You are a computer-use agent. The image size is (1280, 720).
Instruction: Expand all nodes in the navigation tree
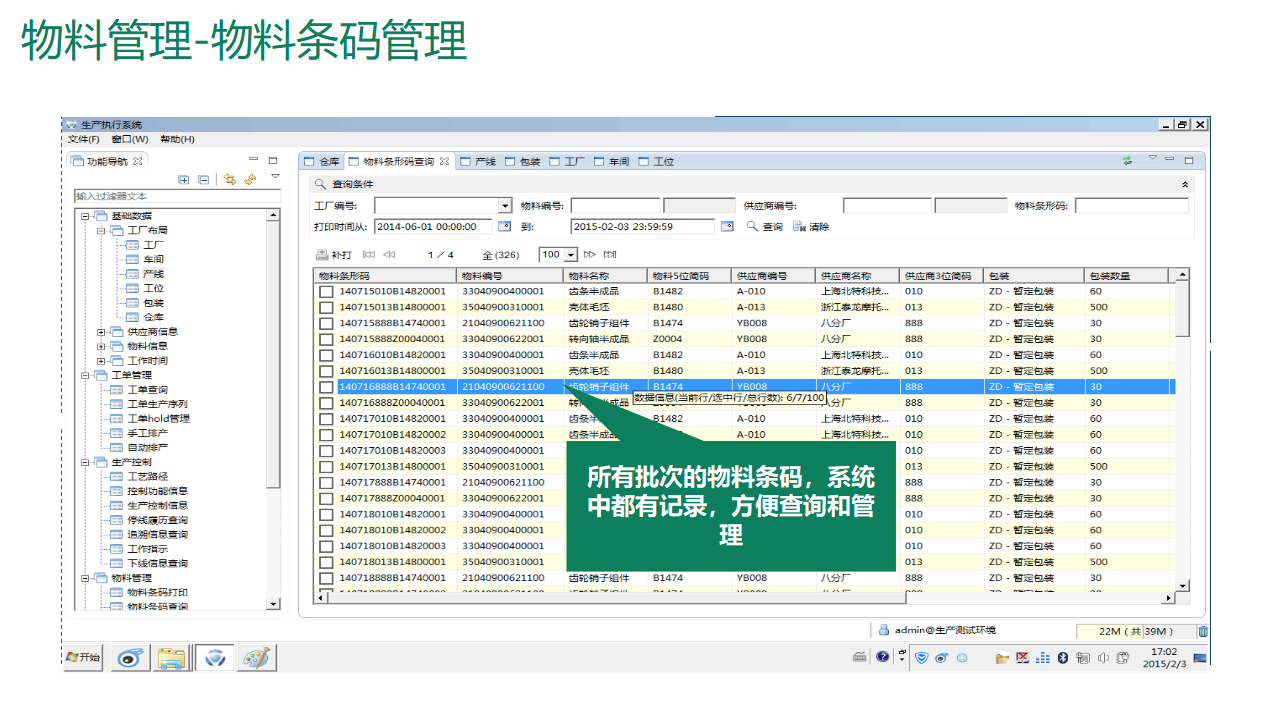[184, 180]
